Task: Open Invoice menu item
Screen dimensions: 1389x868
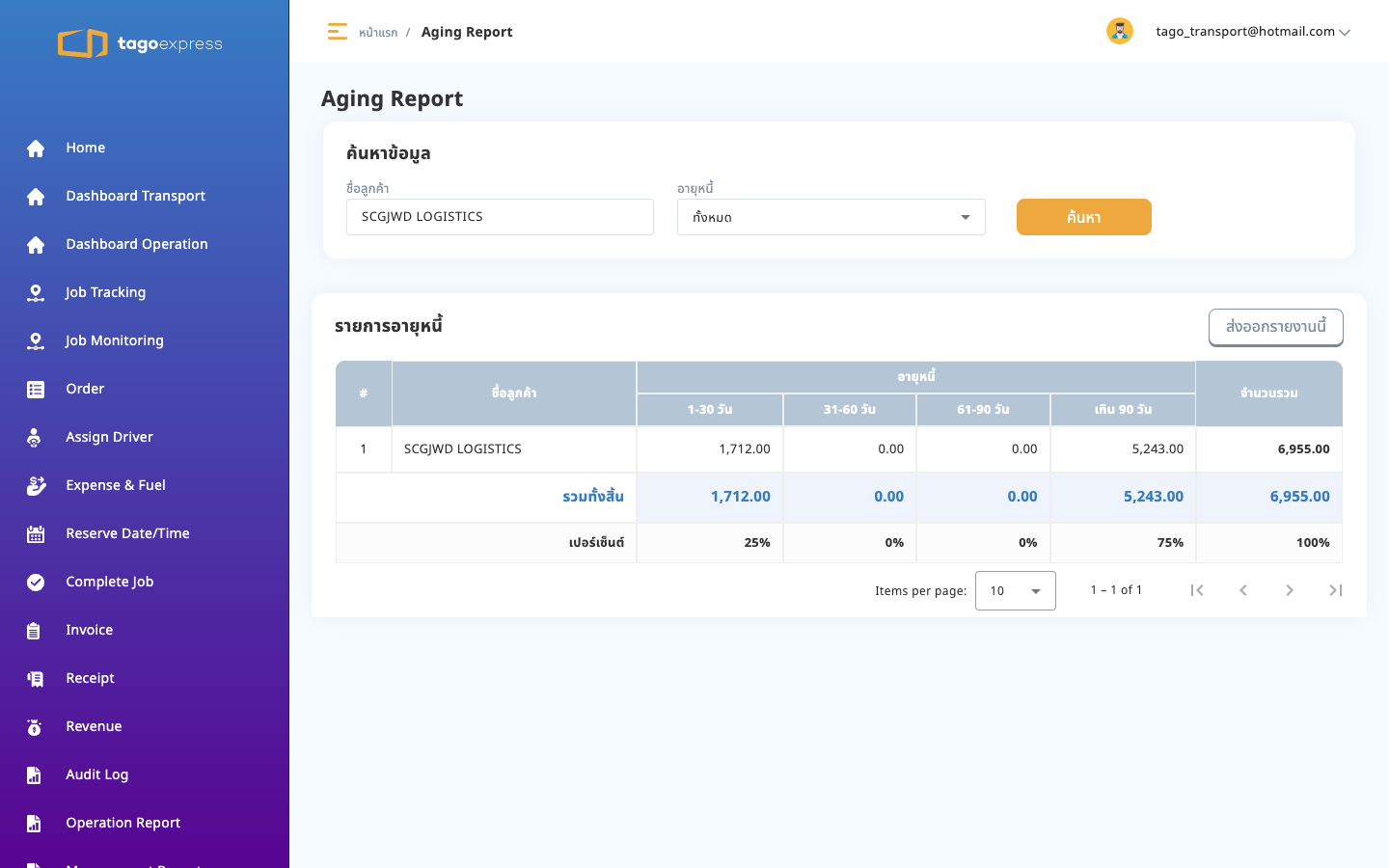Action: pyautogui.click(x=89, y=630)
